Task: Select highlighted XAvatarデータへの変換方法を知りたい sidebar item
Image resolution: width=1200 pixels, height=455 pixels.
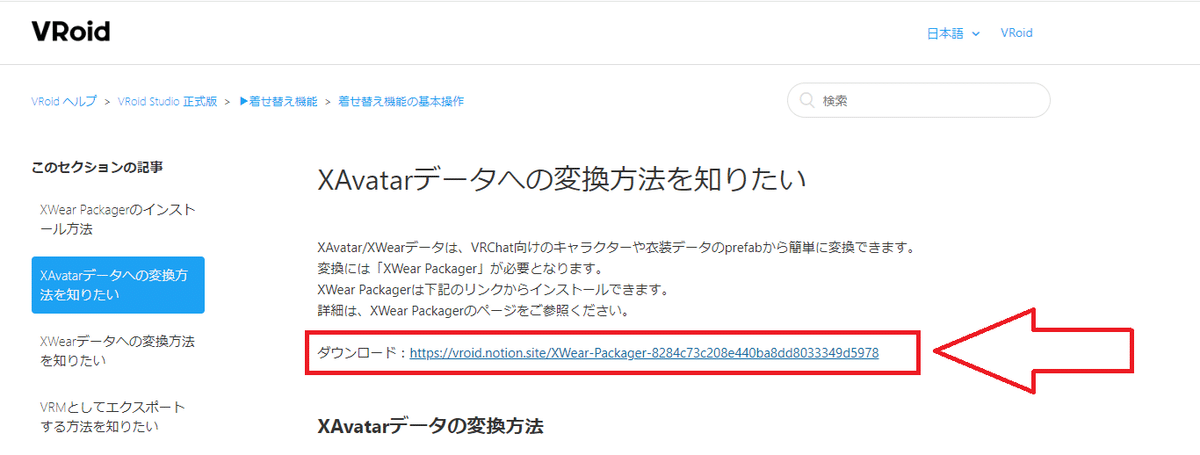Action: click(118, 285)
